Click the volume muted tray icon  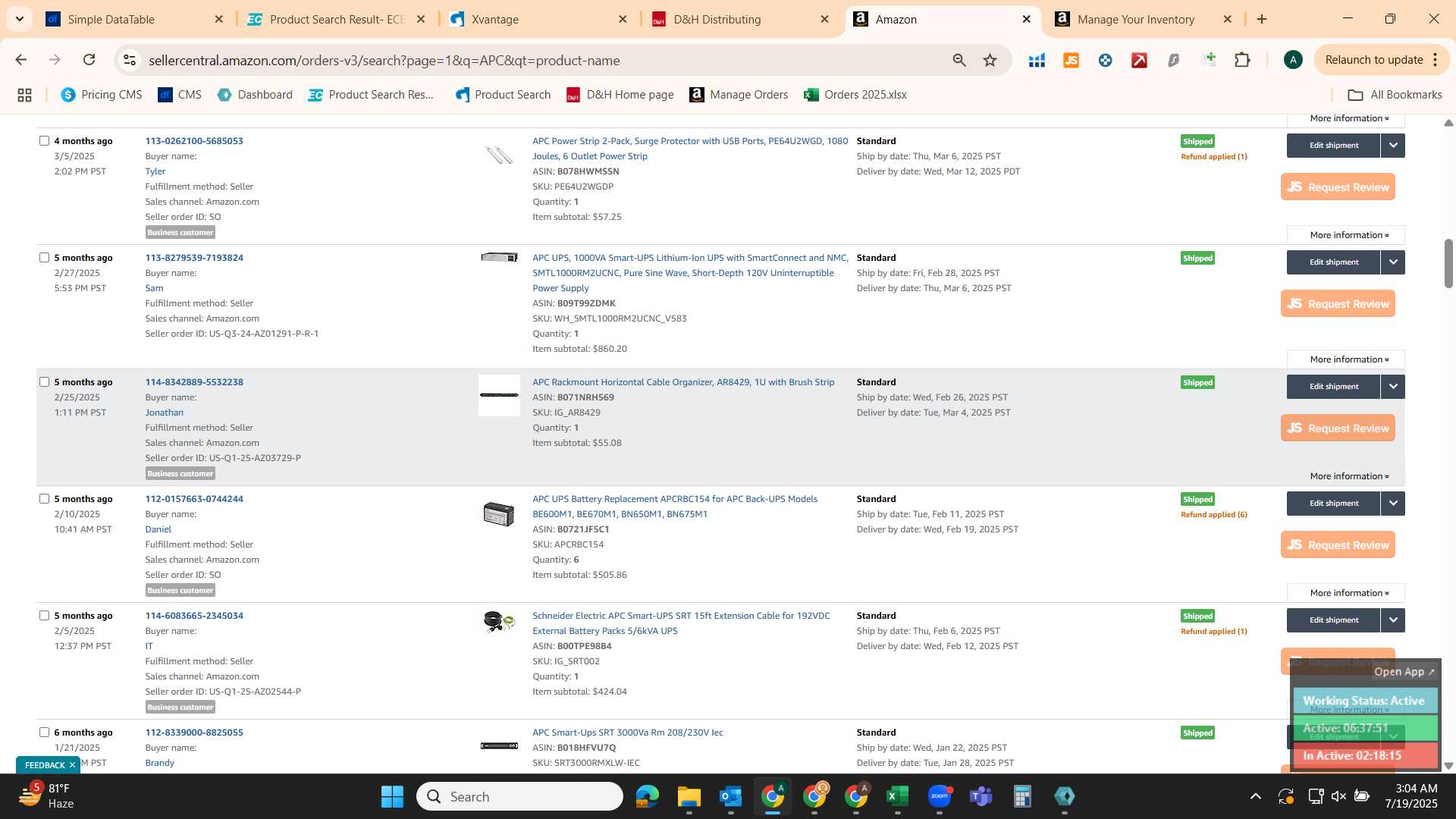(1338, 796)
